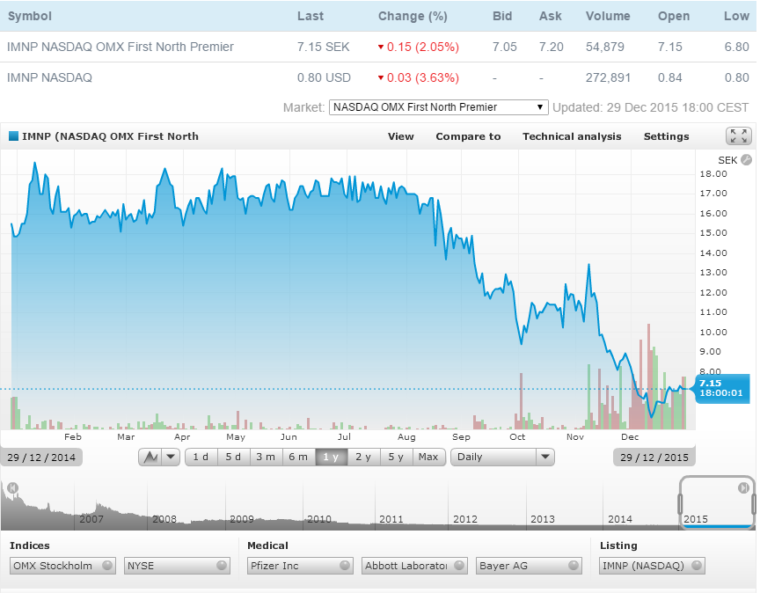This screenshot has height=593, width=760.
Task: Open the chart Settings menu
Action: (666, 136)
